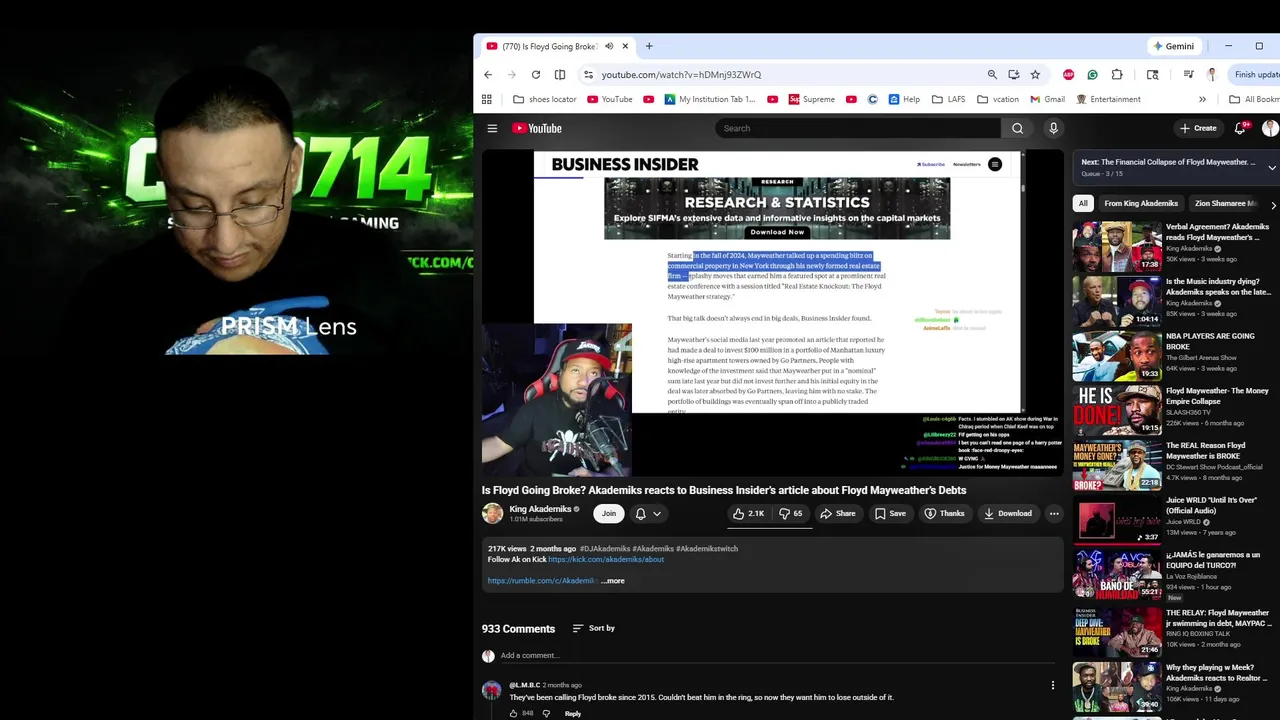Download the video
The height and width of the screenshot is (720, 1280).
click(1007, 513)
